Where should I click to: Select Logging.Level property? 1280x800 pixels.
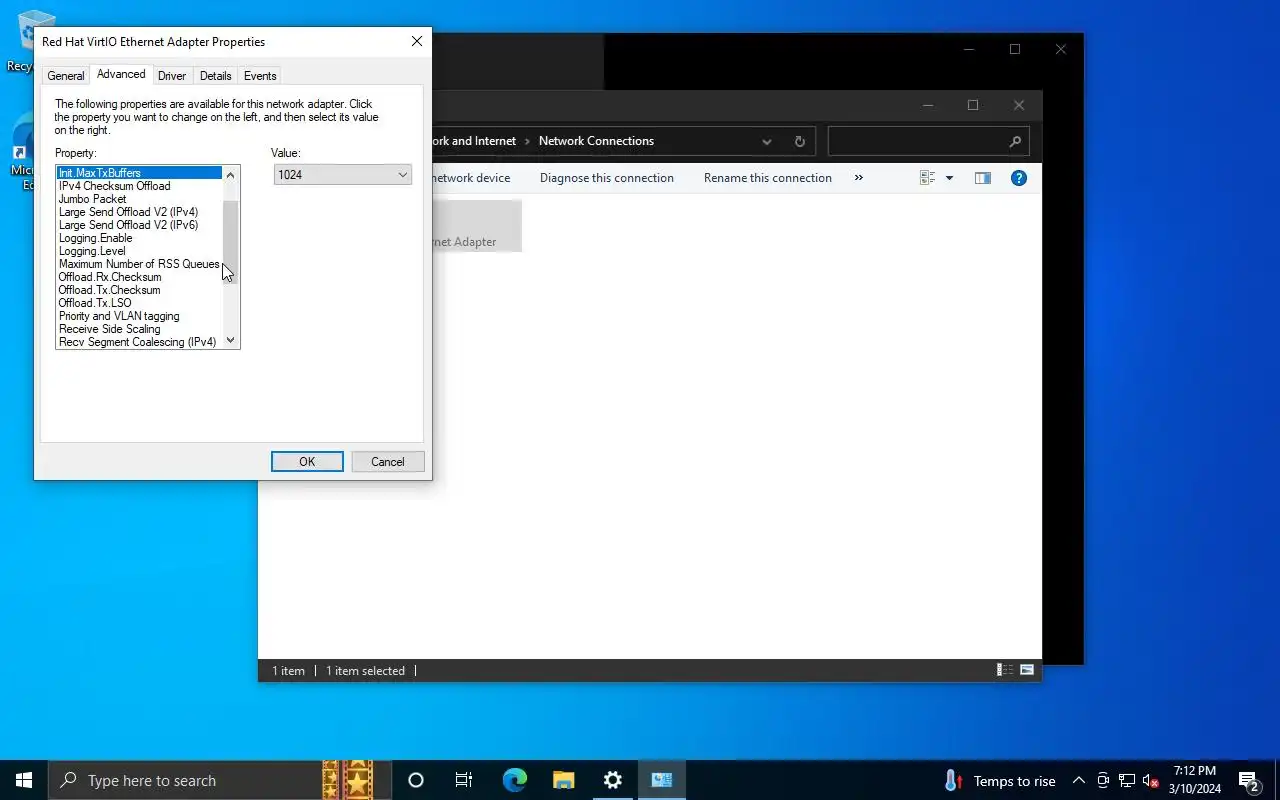139,251
